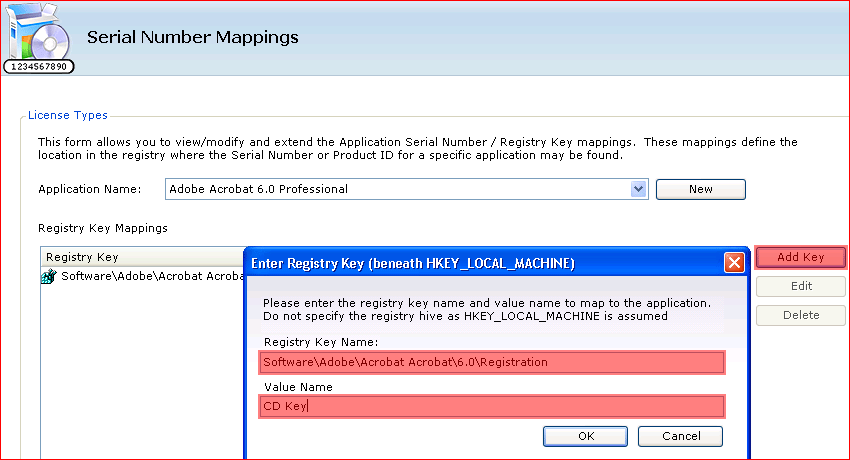Select the Software\Adobe\Acrobat registry key row
Viewport: 850px width, 460px height.
tap(143, 276)
